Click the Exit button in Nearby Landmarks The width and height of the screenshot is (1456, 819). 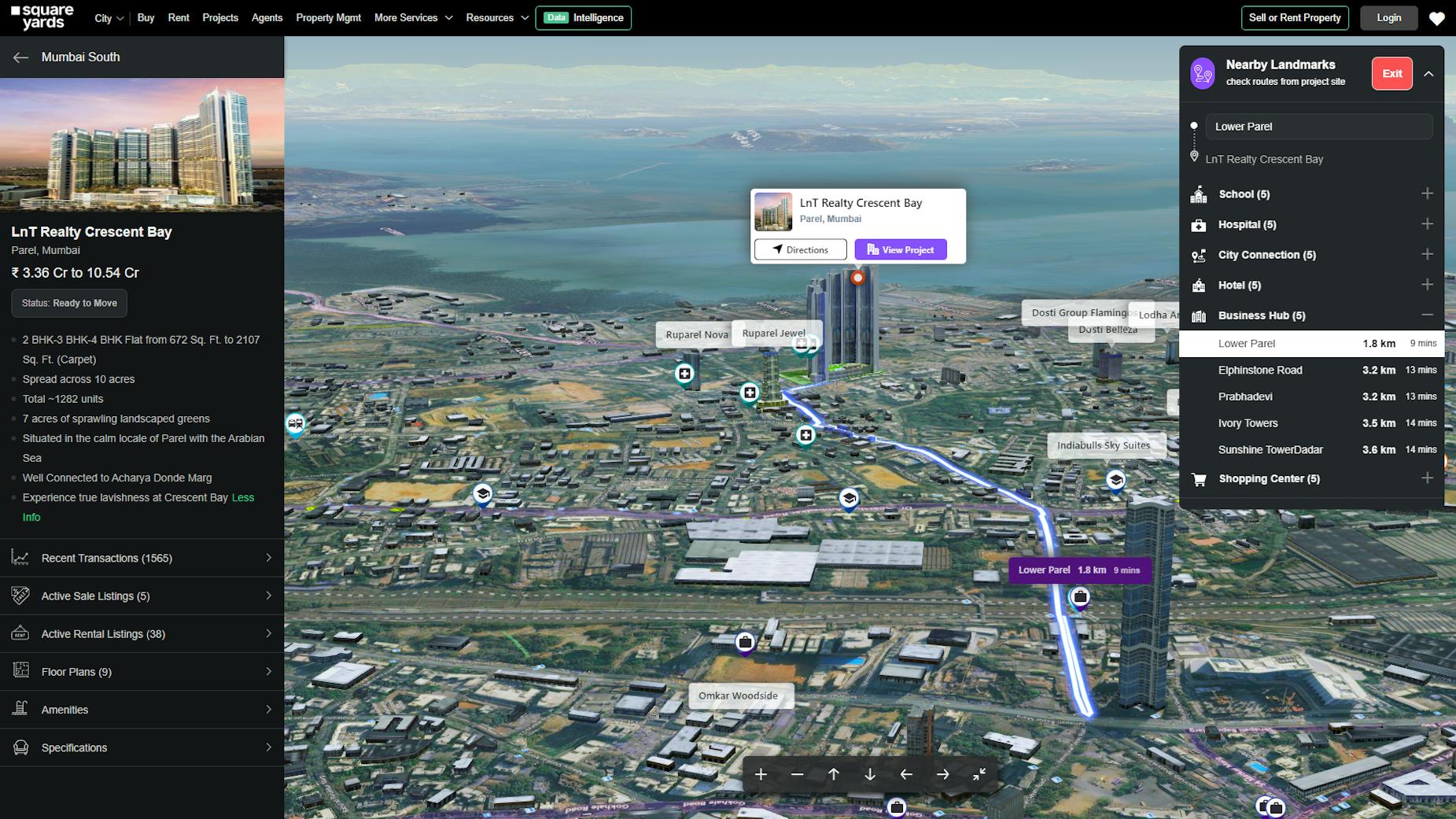[1391, 72]
